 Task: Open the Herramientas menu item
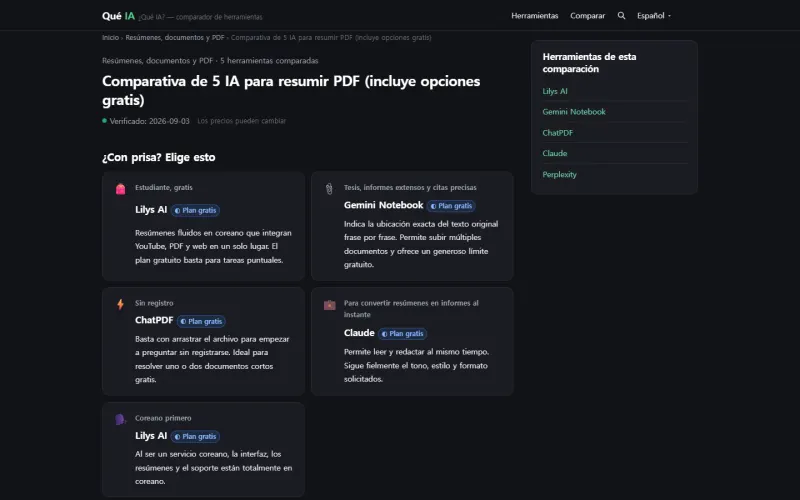pos(535,16)
